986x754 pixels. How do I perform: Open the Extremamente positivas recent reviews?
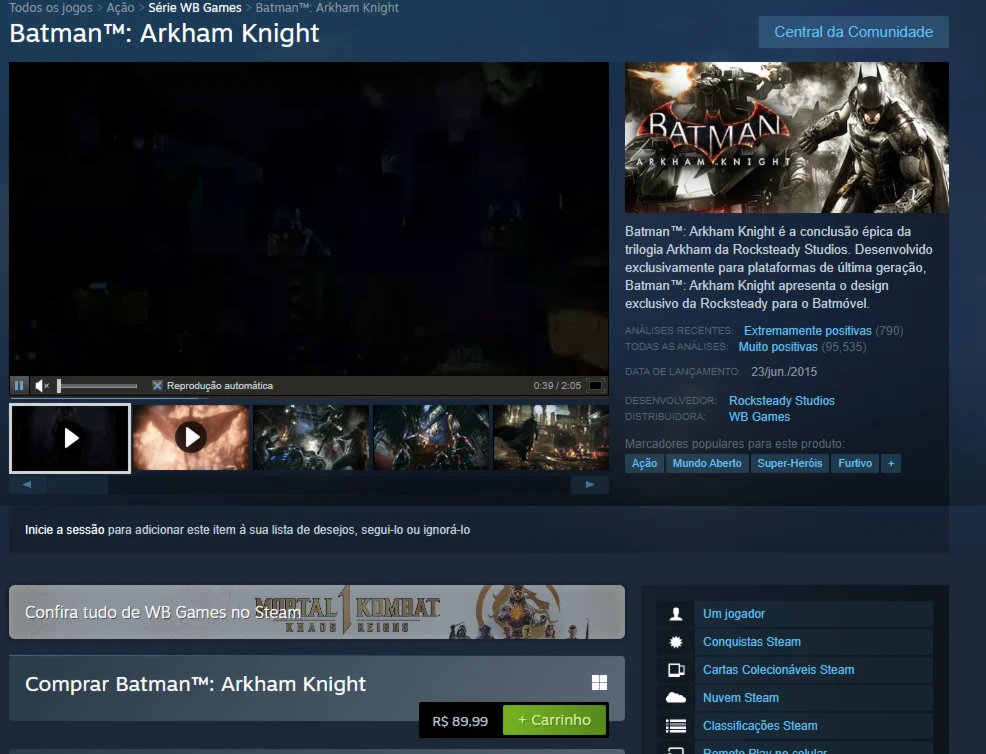807,331
